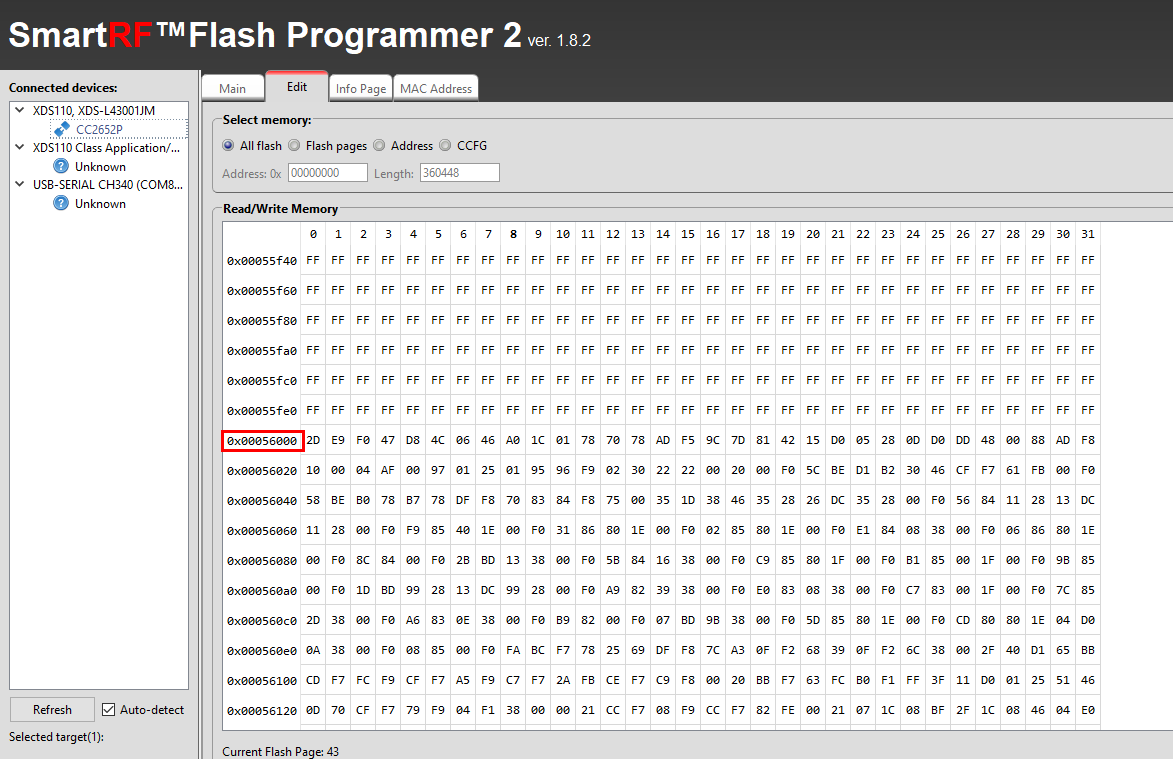Viewport: 1173px width, 759px height.
Task: Select the Address radio button
Action: click(x=379, y=145)
